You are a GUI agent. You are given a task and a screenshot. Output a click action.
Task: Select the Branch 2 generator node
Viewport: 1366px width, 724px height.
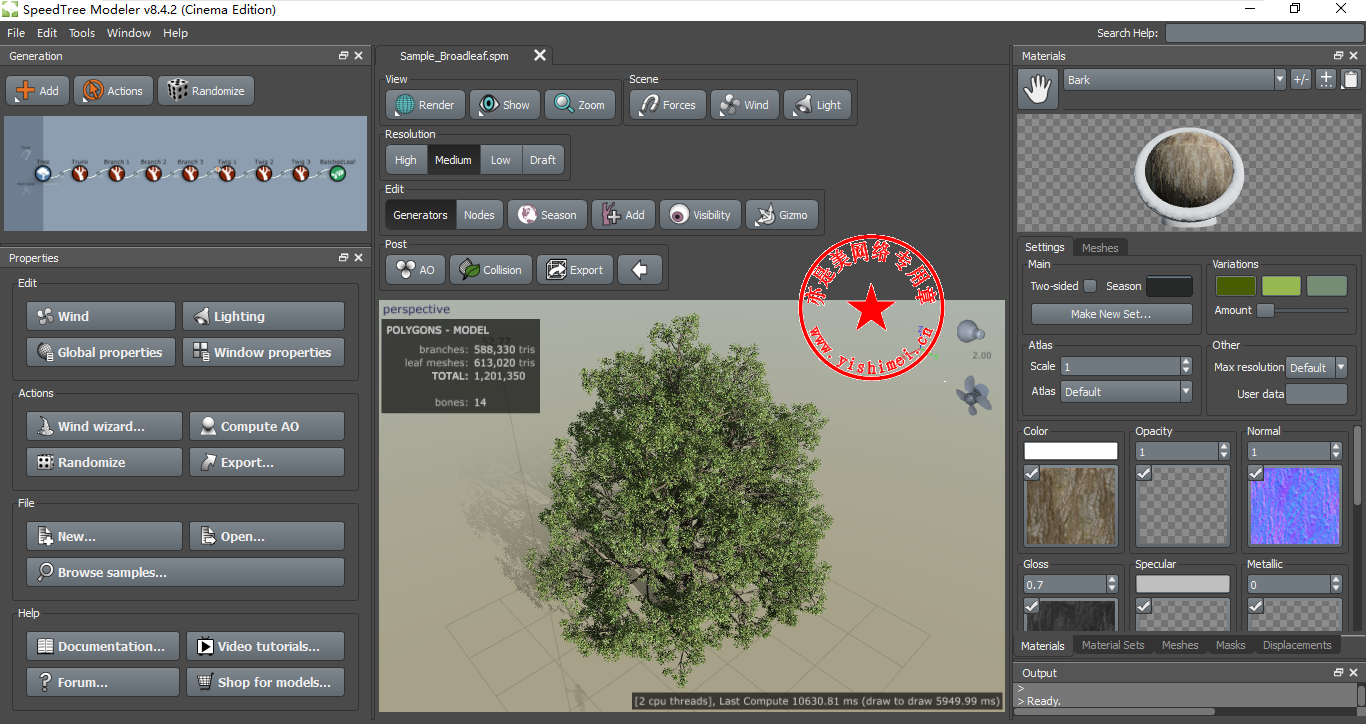pos(153,174)
